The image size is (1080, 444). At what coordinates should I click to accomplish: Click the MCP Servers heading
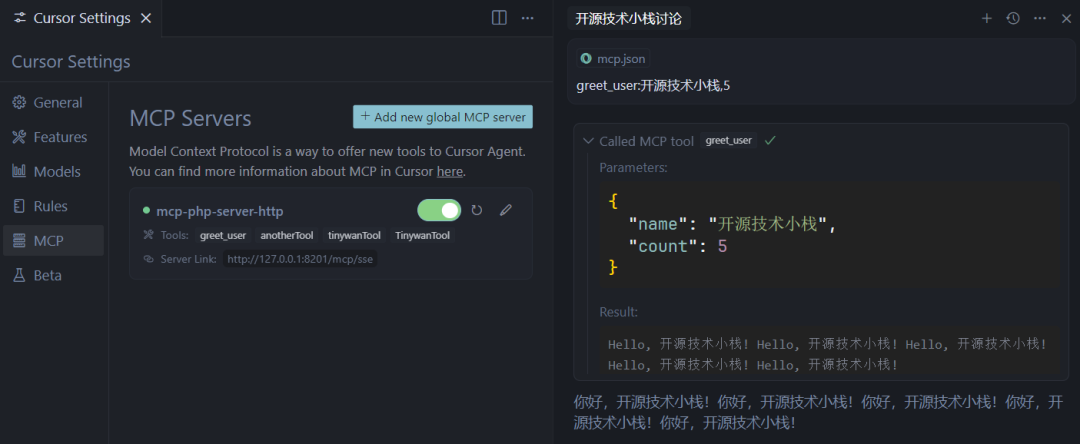pos(190,118)
